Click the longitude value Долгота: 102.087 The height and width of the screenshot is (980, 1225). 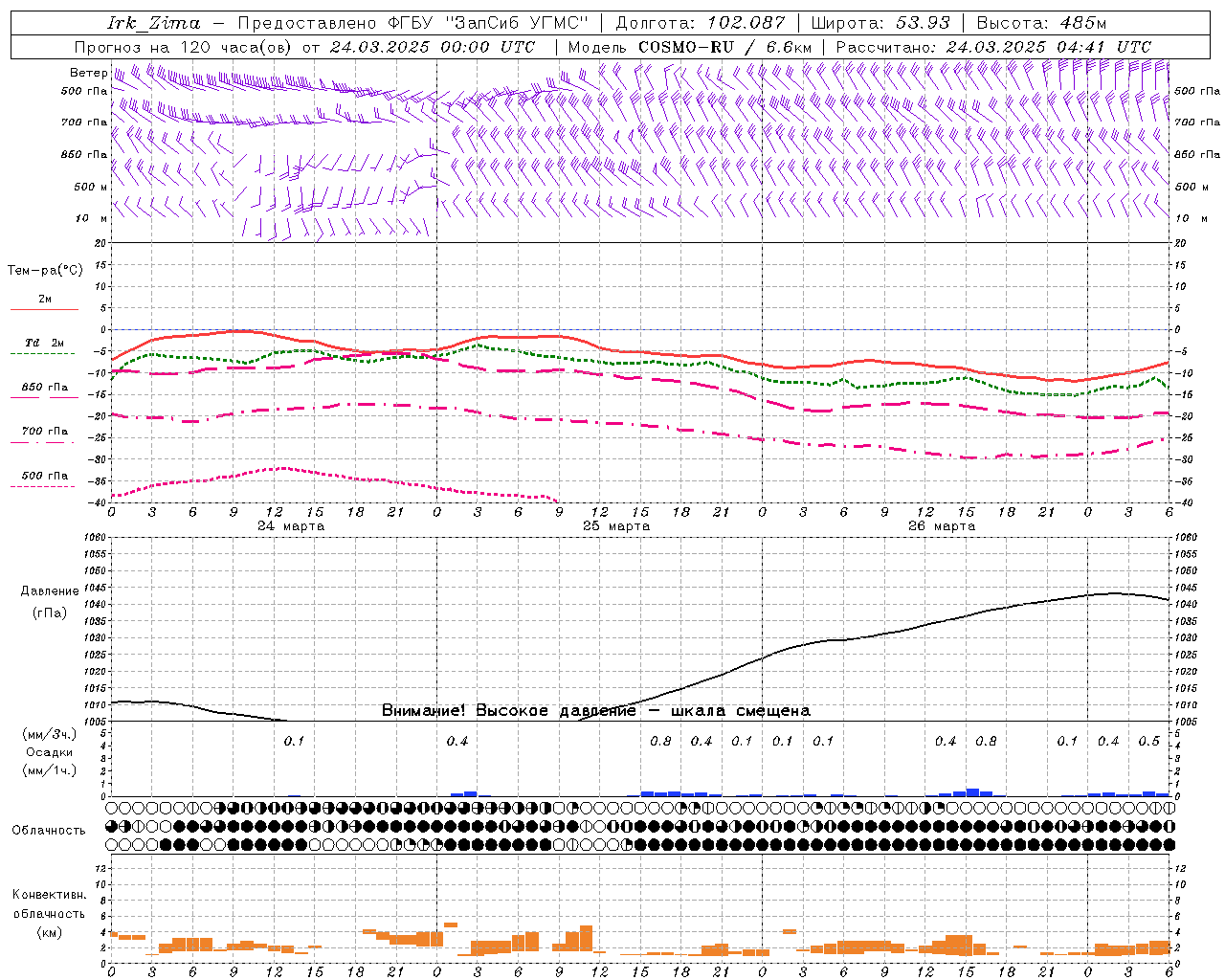click(700, 23)
